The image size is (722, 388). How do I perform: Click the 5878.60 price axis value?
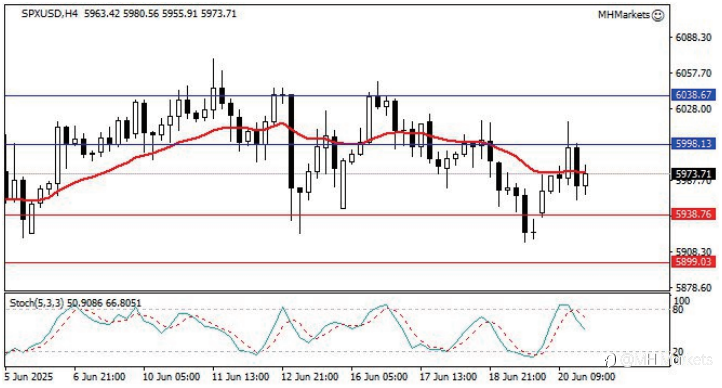[693, 288]
